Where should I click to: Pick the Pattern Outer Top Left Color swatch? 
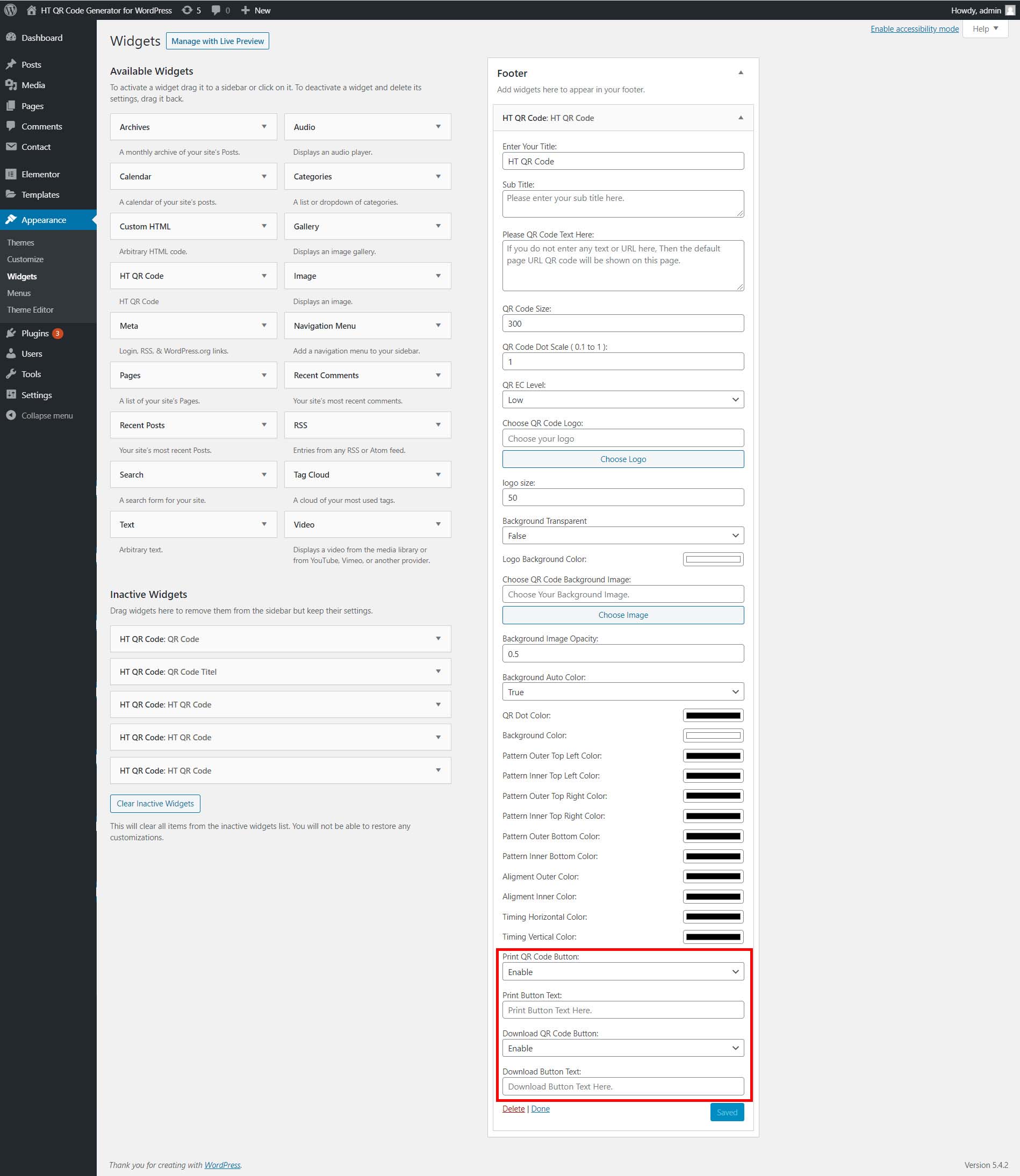coord(713,755)
